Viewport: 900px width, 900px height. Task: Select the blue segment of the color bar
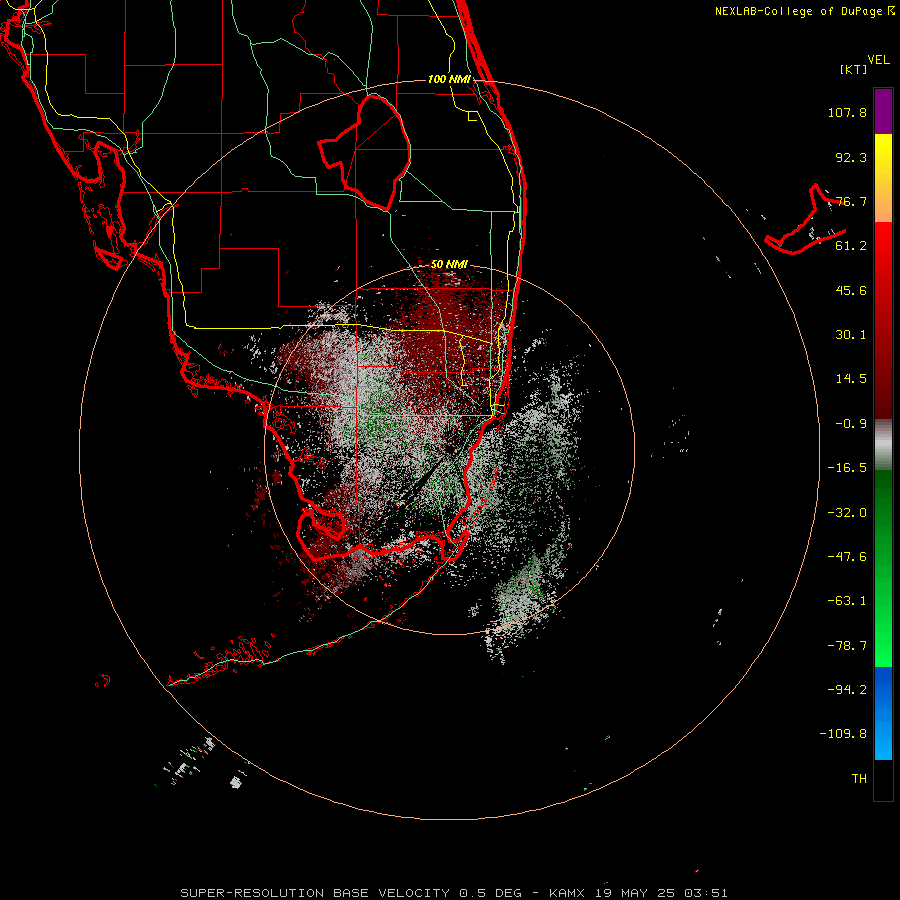(883, 713)
